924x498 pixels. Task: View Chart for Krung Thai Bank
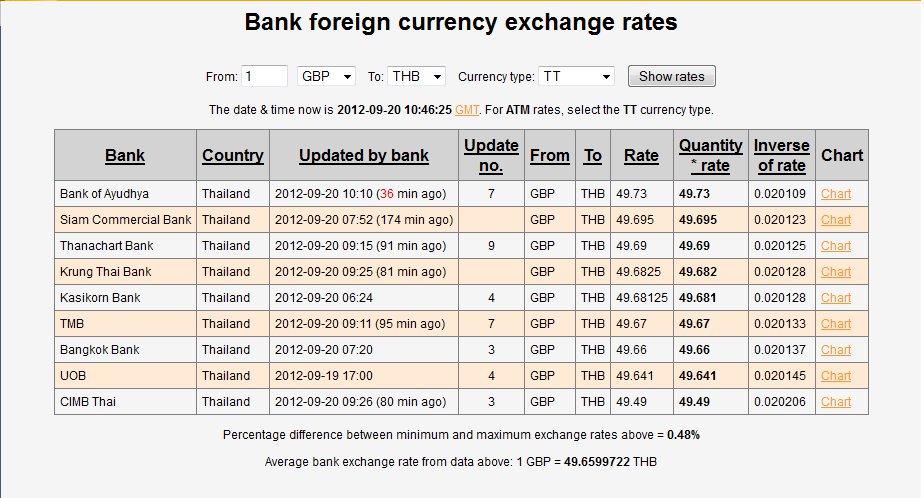point(836,272)
